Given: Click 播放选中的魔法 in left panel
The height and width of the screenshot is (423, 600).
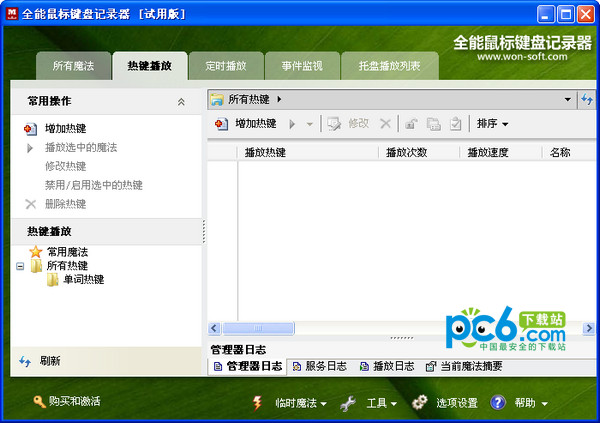Looking at the screenshot, I should (81, 147).
